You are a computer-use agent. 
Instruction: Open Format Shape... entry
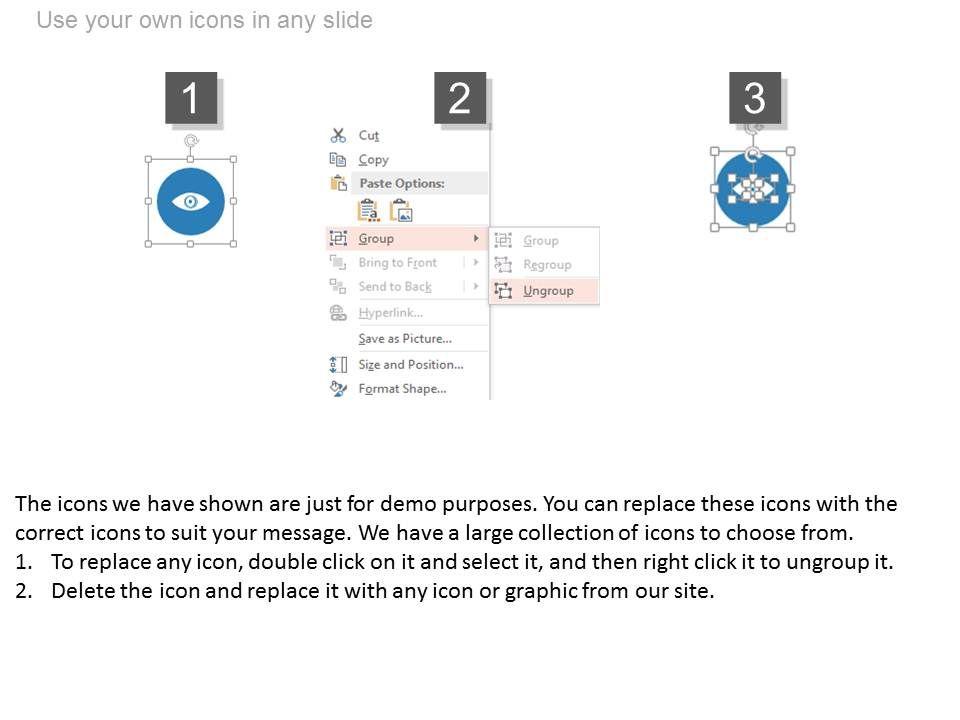[x=402, y=389]
